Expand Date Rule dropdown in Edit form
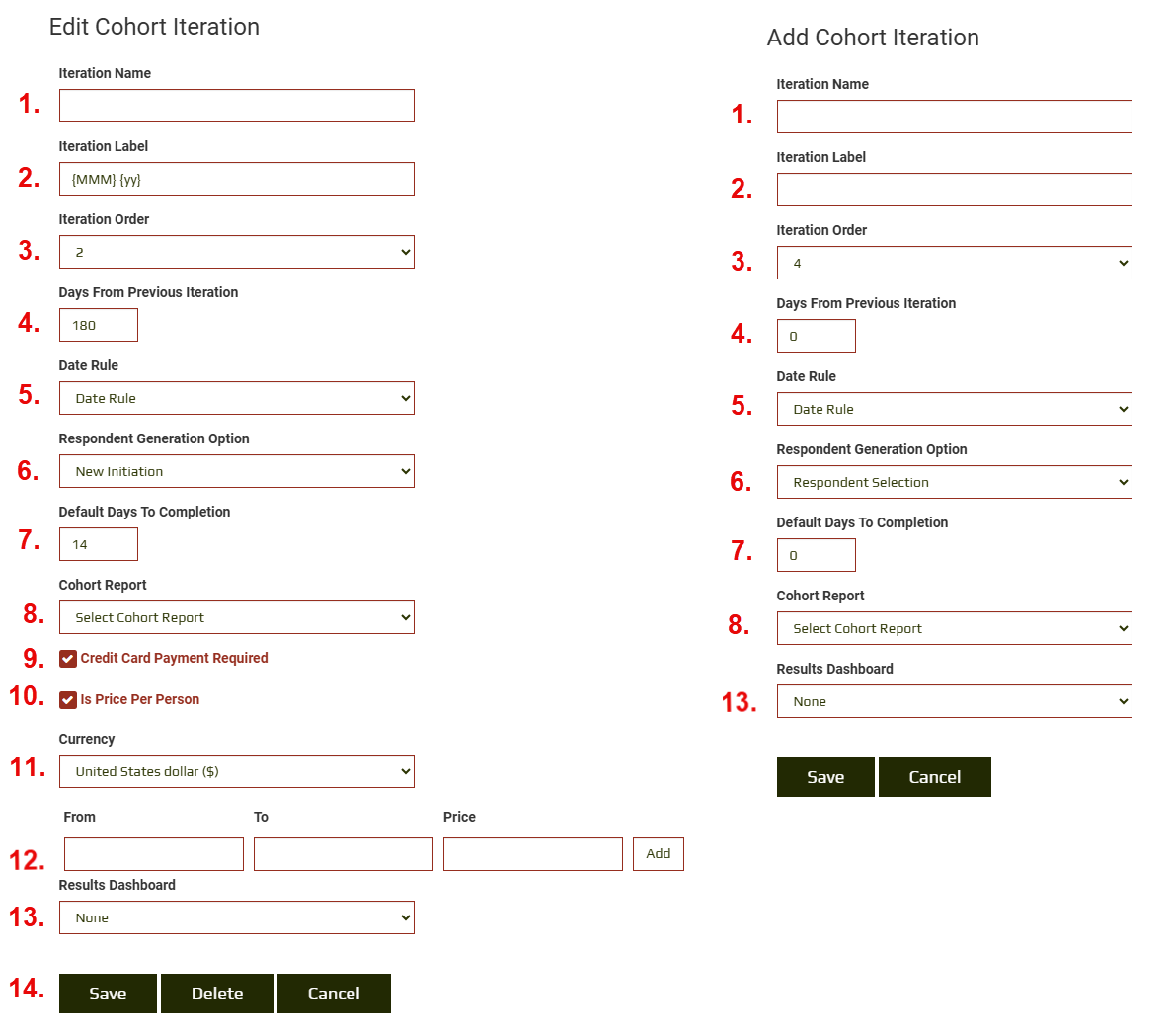 (x=236, y=398)
